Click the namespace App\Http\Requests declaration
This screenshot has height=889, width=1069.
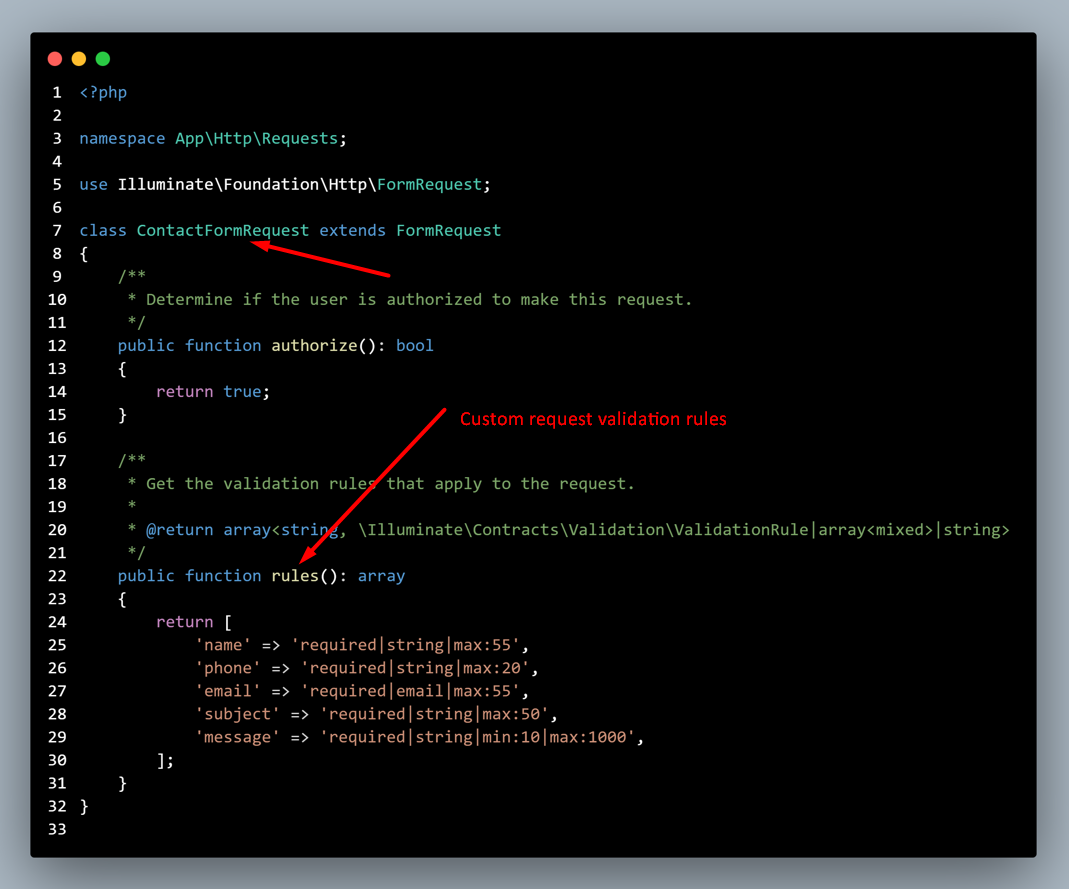(x=210, y=138)
